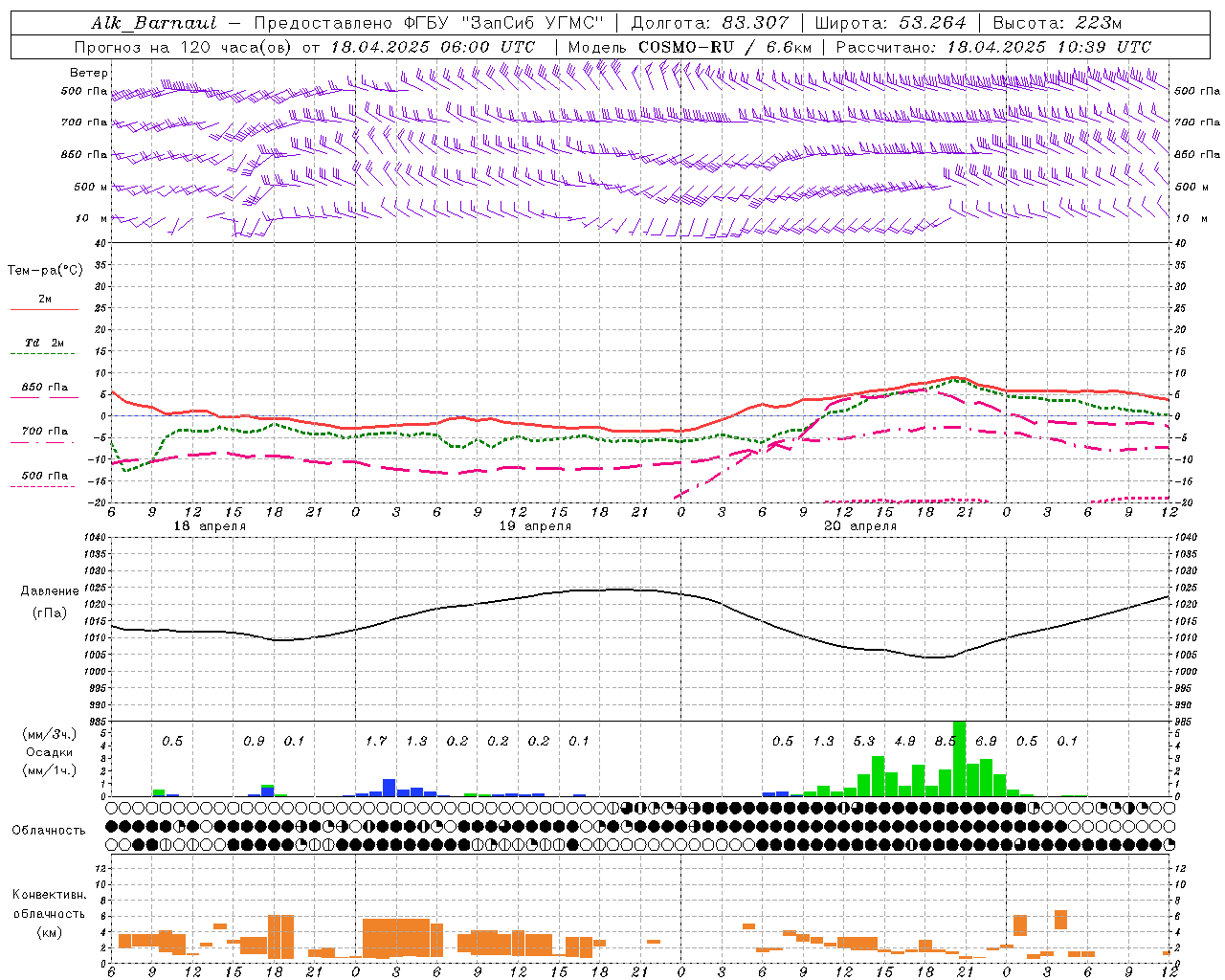Click the "Давление" pressure panel label

50,591
